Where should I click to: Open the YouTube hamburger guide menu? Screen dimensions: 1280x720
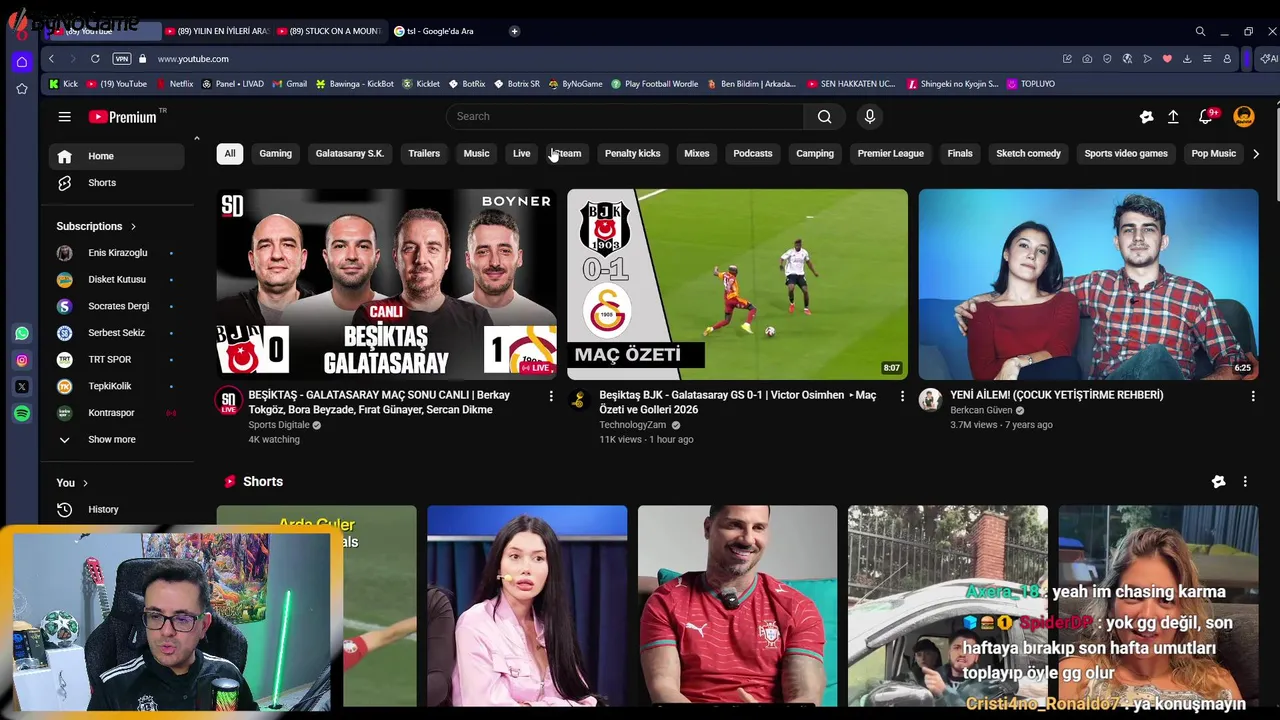coord(64,117)
